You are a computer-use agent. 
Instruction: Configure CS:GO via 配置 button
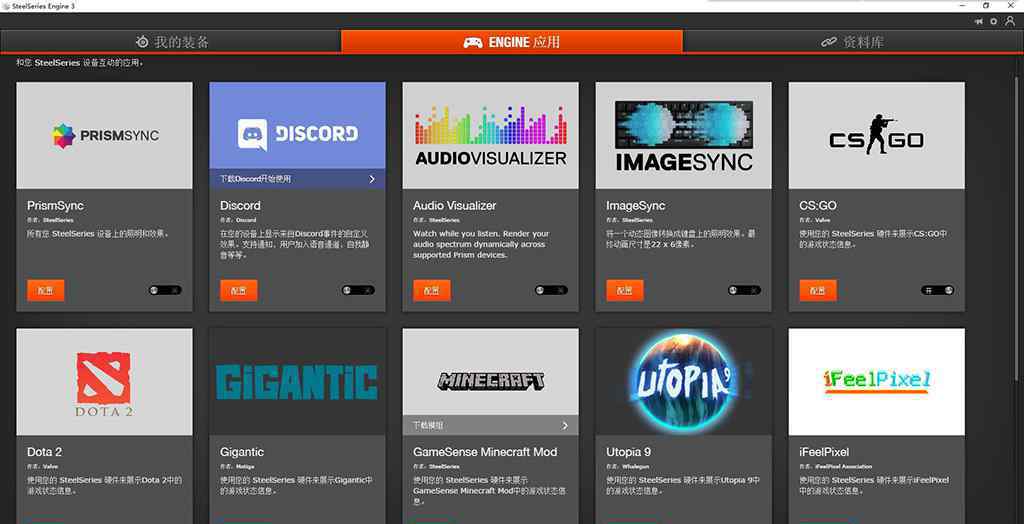click(818, 290)
